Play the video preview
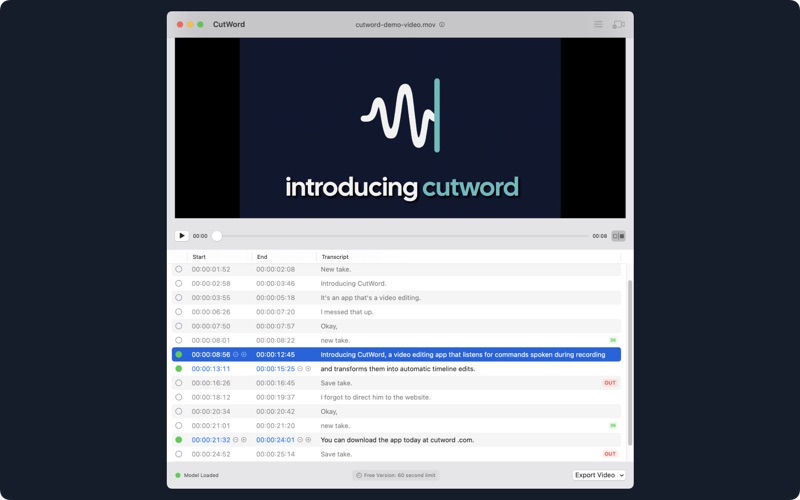Image resolution: width=800 pixels, height=500 pixels. click(182, 236)
